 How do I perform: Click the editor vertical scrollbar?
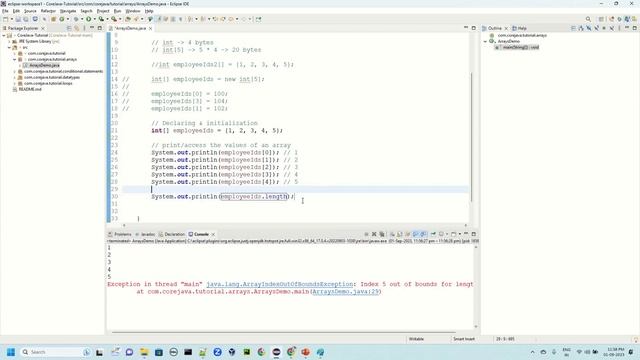(x=471, y=137)
